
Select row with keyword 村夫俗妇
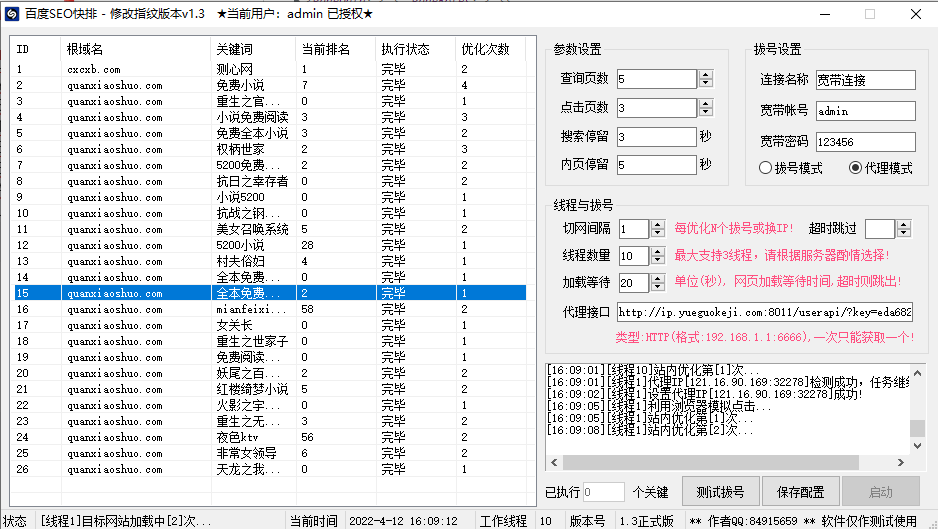(269, 262)
